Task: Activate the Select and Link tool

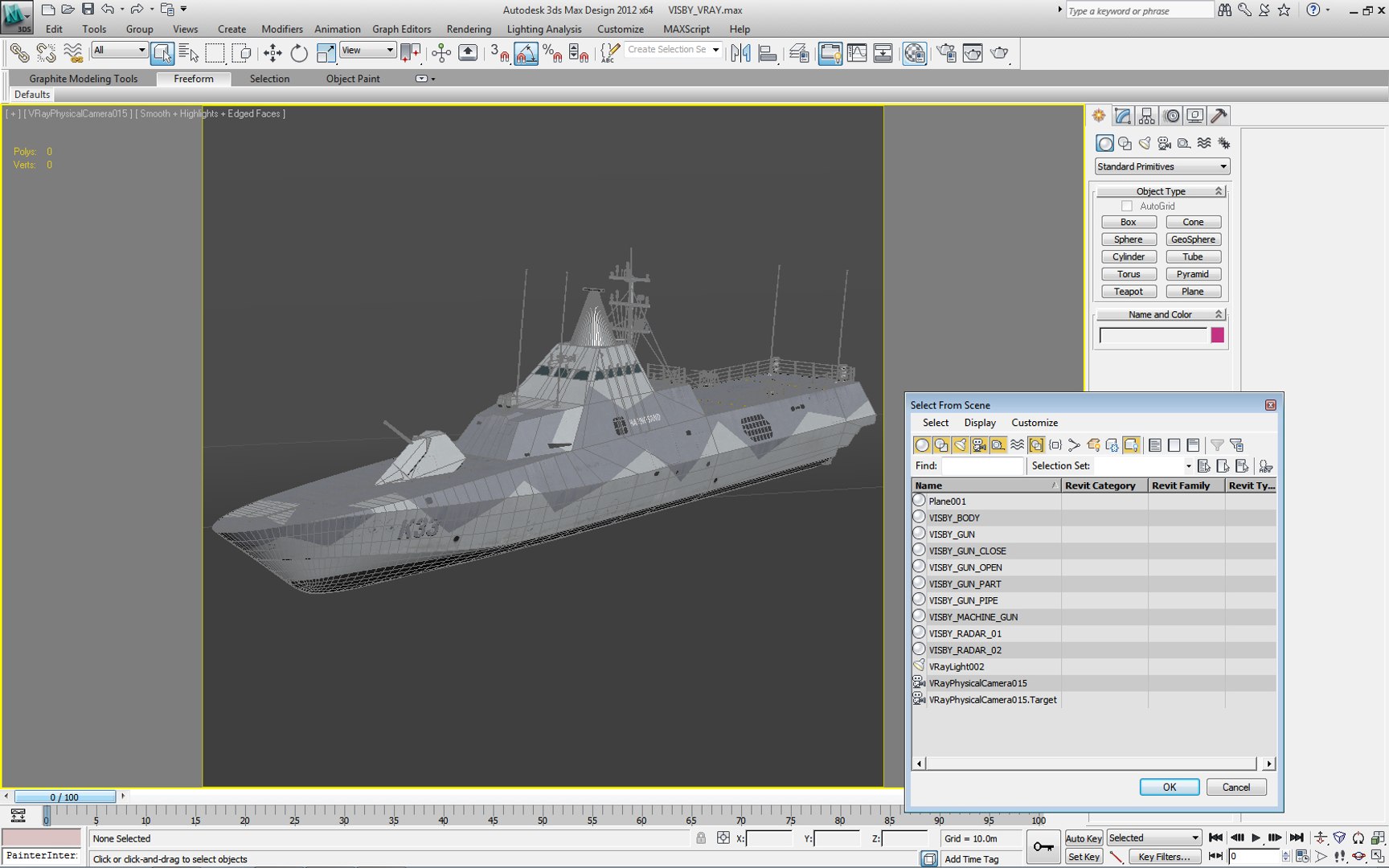Action: 19,53
